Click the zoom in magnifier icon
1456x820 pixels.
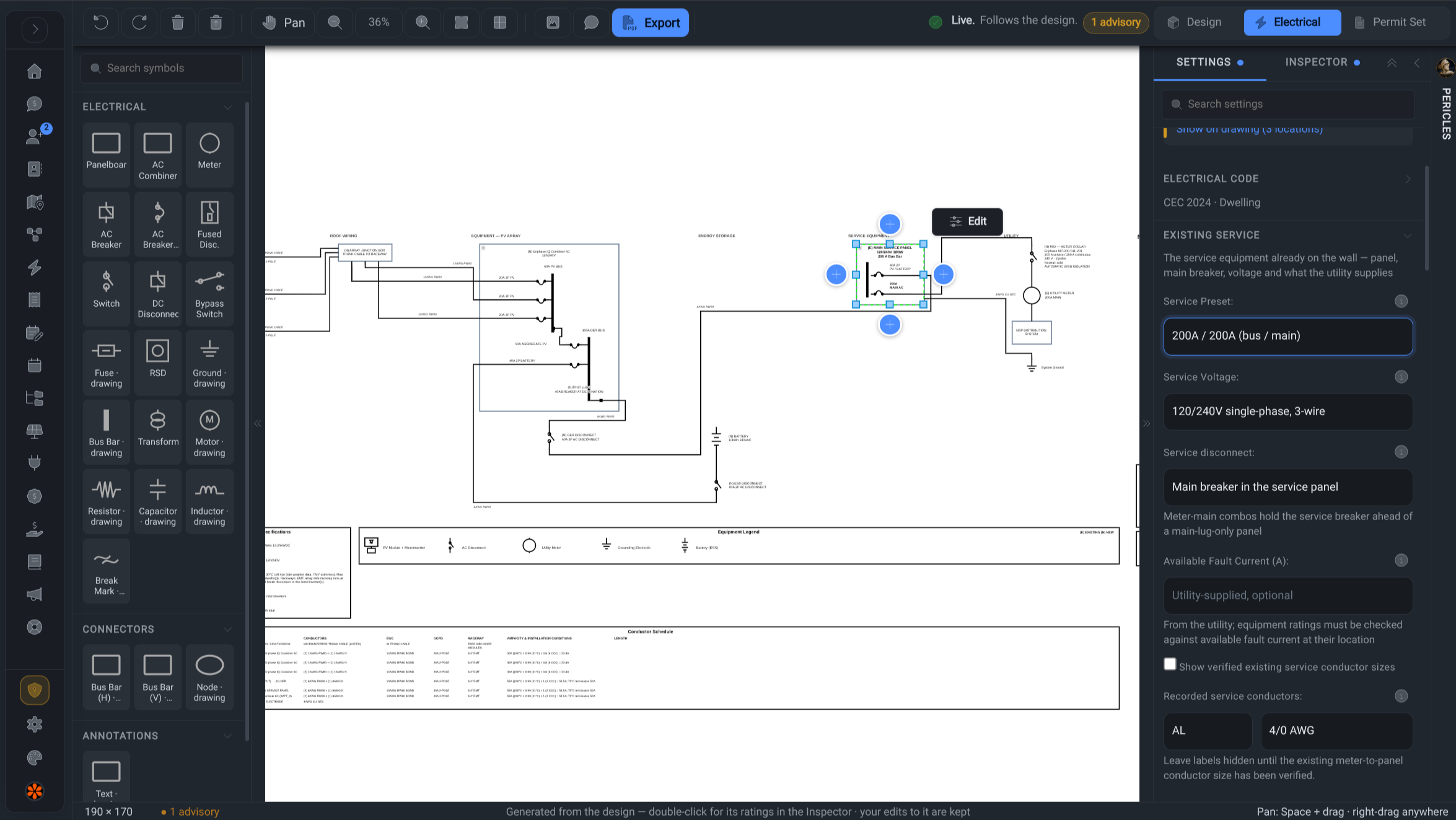pos(423,23)
